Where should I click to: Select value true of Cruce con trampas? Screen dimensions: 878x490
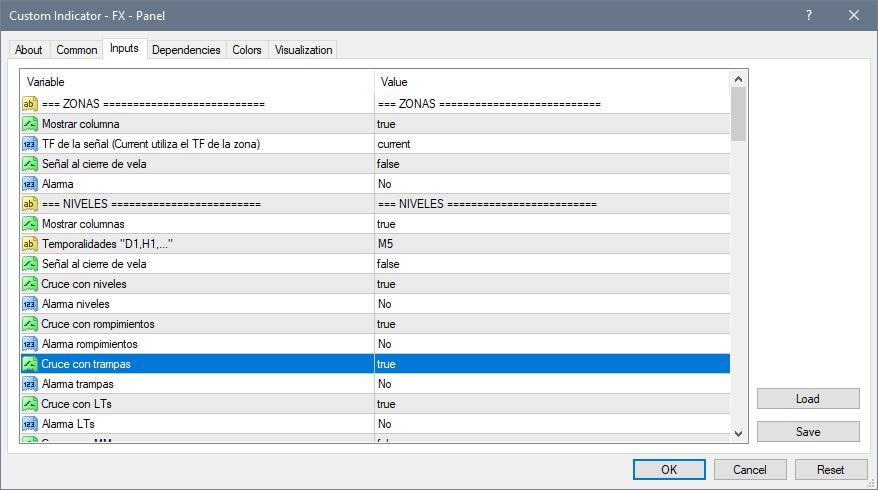tap(552, 364)
